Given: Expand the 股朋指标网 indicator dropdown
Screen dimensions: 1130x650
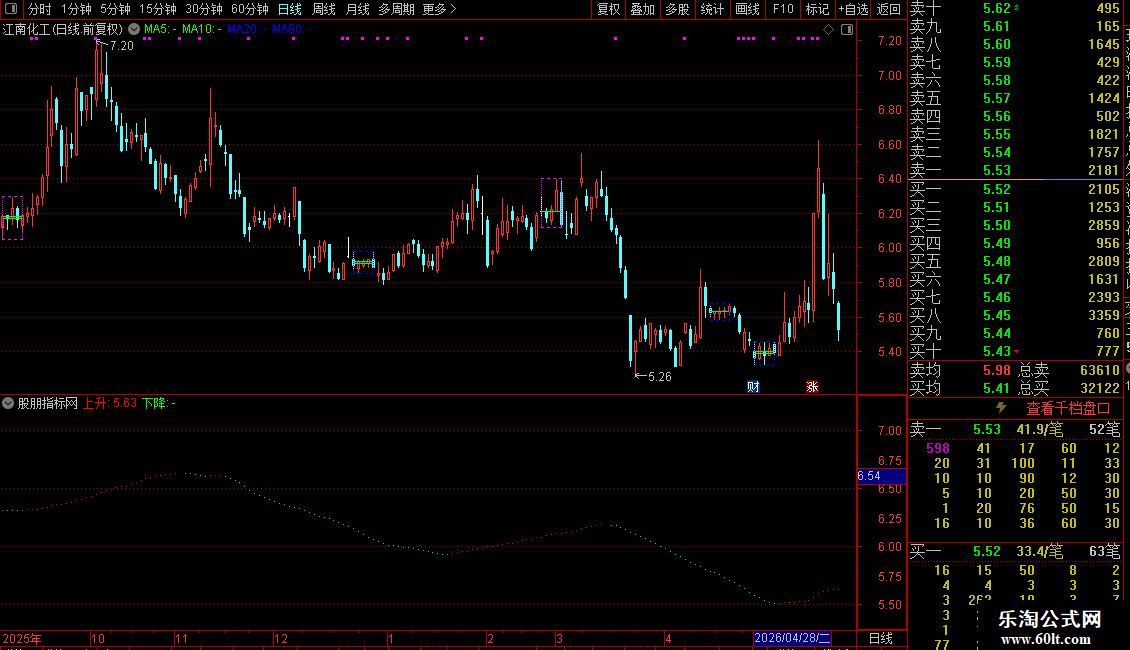Looking at the screenshot, I should click(x=8, y=403).
